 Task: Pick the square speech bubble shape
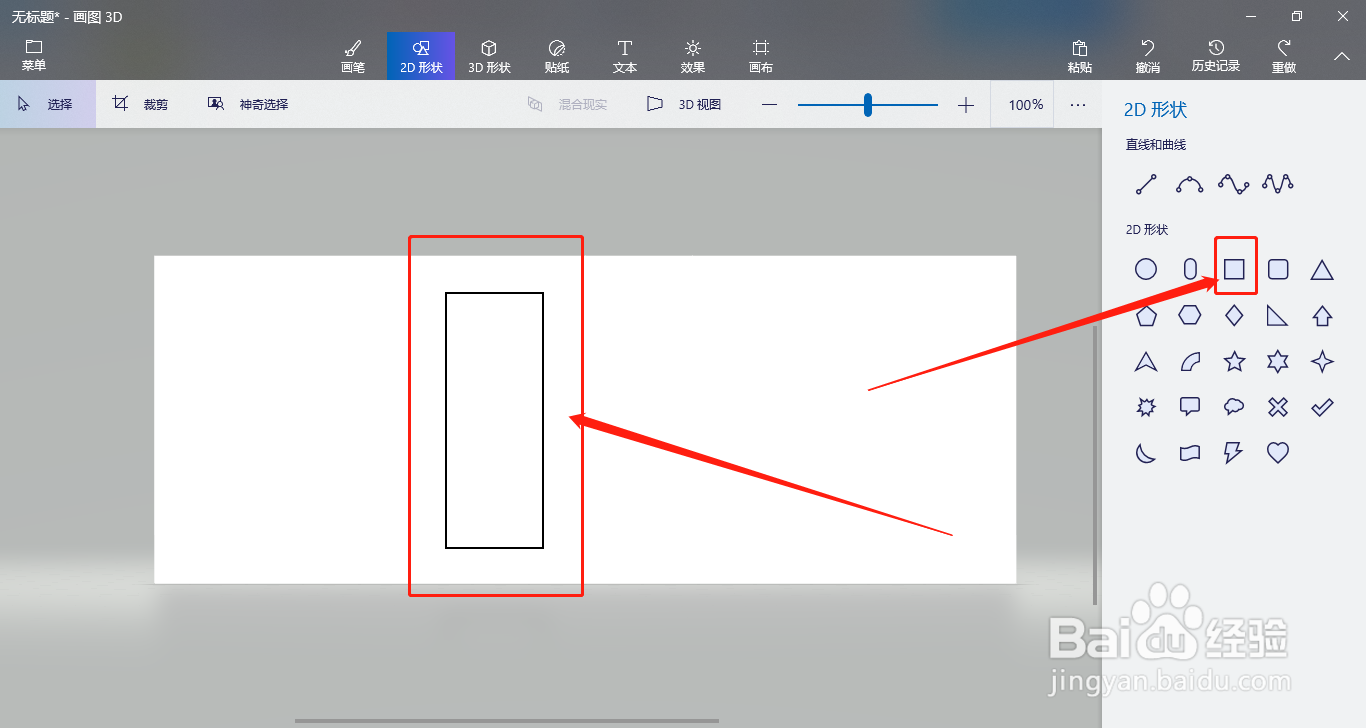(1190, 407)
